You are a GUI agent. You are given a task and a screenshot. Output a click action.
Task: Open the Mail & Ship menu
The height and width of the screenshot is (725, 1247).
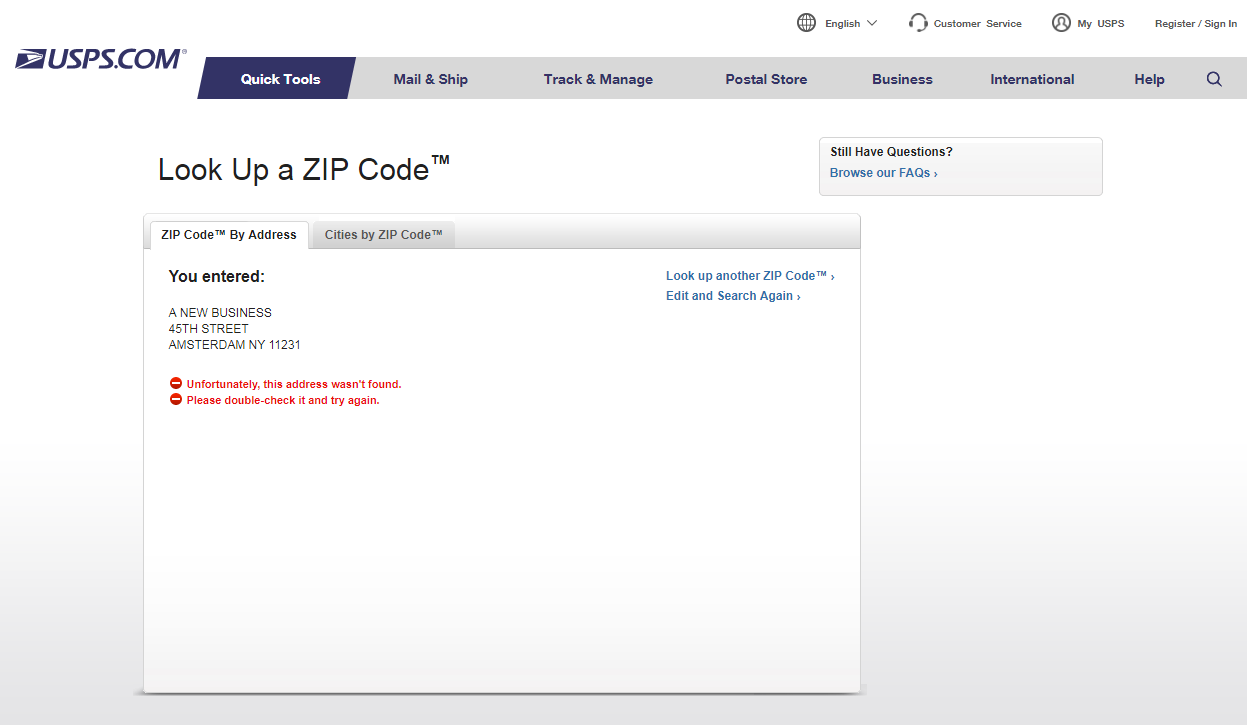pos(430,79)
